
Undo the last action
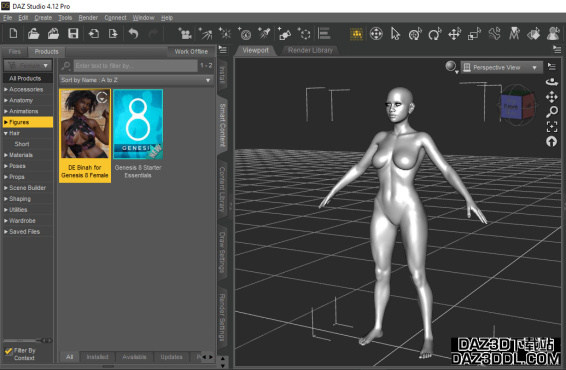click(134, 34)
